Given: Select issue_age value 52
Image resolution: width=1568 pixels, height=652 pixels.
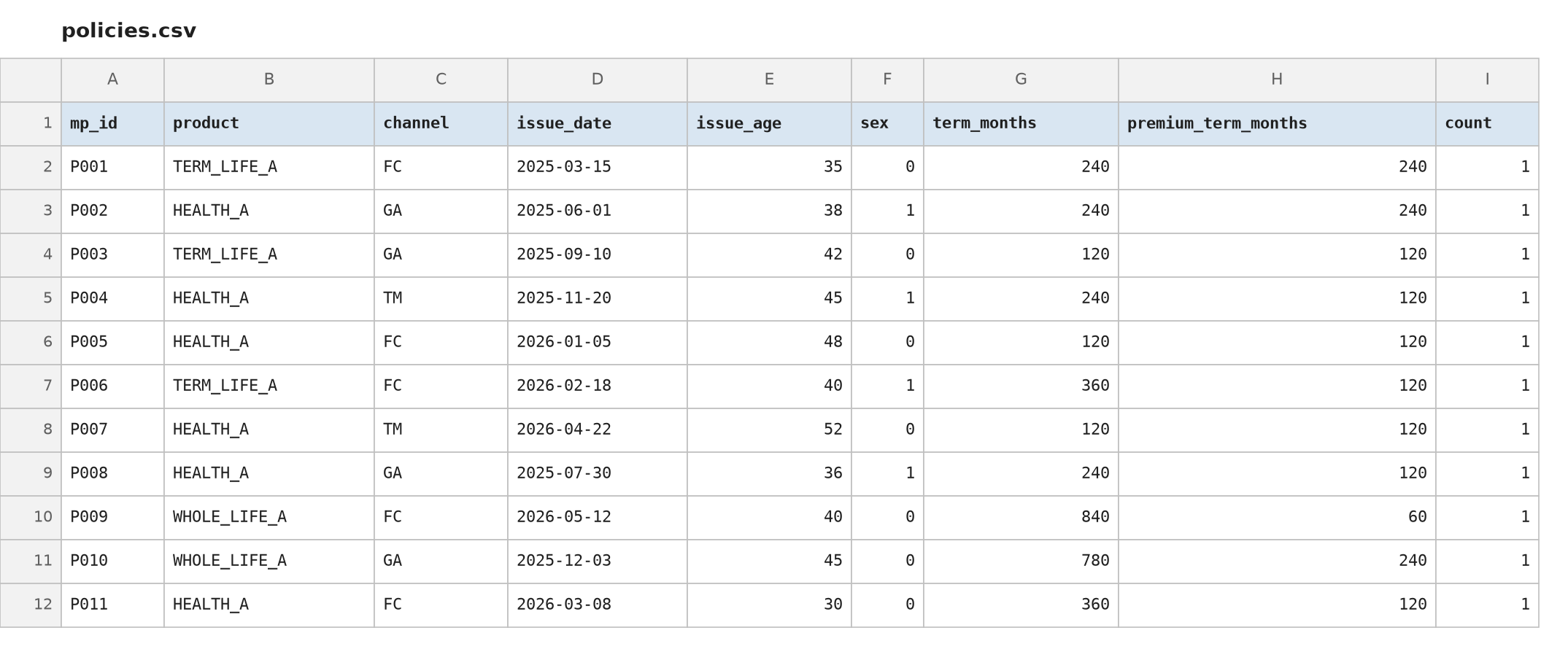Looking at the screenshot, I should pos(769,430).
